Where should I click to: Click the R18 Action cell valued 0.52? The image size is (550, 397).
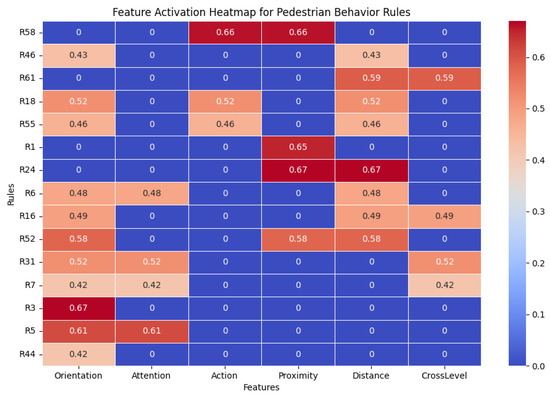(x=225, y=101)
